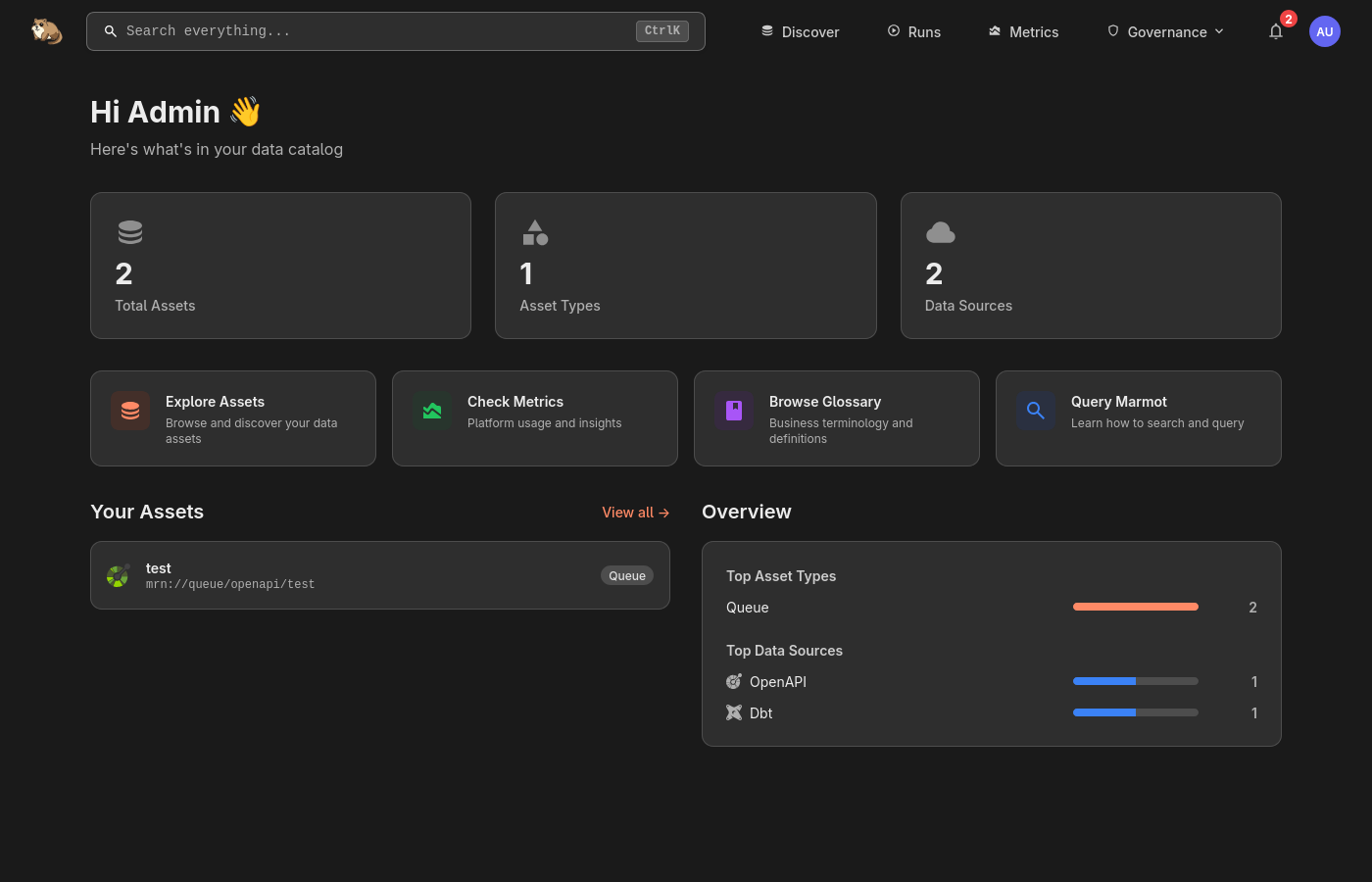Click the OpenAPI data source icon
This screenshot has height=882, width=1372.
(x=734, y=682)
